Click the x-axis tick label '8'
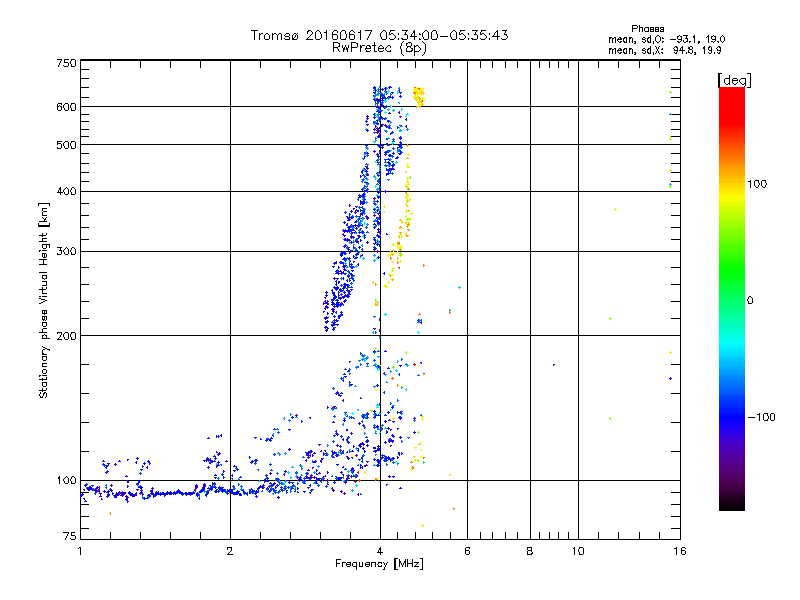Screen dimensions: 800x600 tap(530, 551)
